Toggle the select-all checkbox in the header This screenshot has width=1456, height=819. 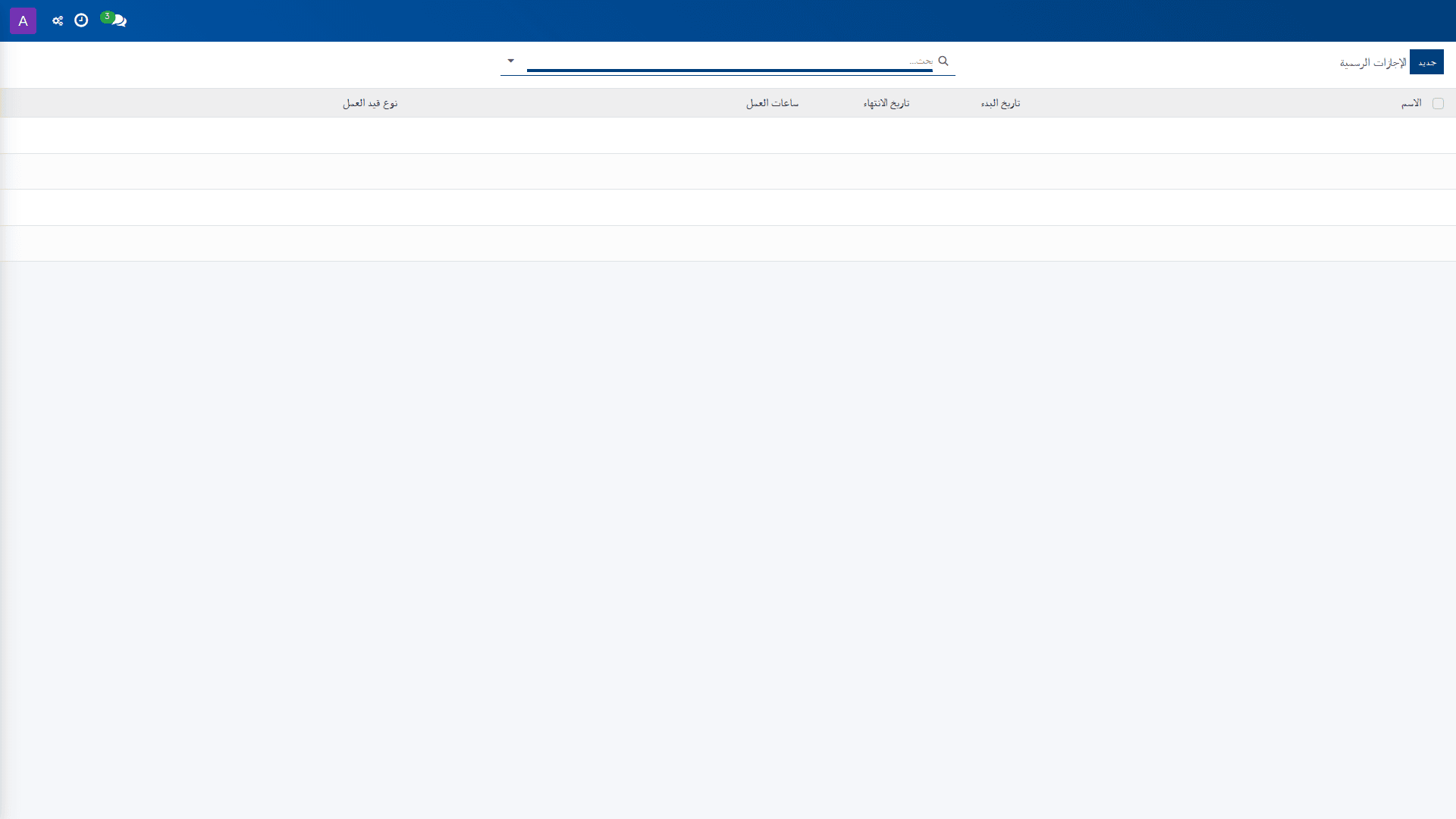pyautogui.click(x=1438, y=103)
